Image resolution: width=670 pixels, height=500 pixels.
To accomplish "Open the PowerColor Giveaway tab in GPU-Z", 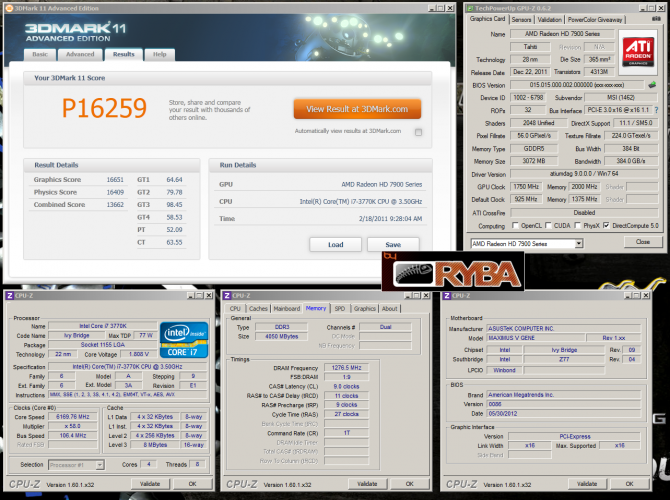I will 595,20.
